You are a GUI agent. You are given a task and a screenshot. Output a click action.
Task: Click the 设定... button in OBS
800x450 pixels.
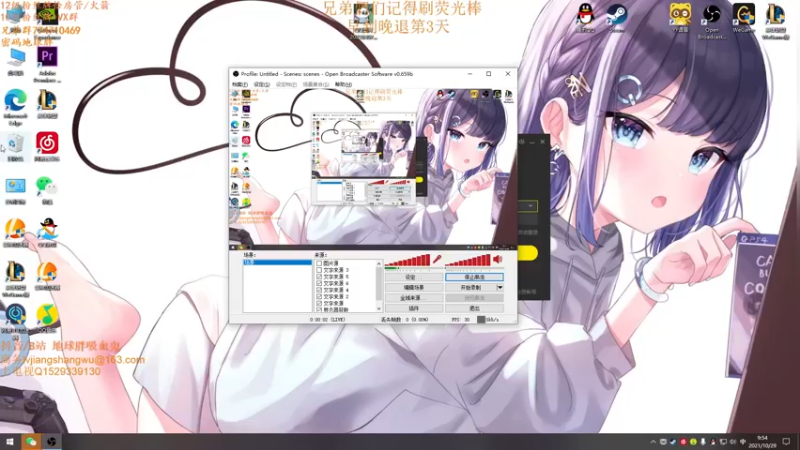(x=414, y=277)
